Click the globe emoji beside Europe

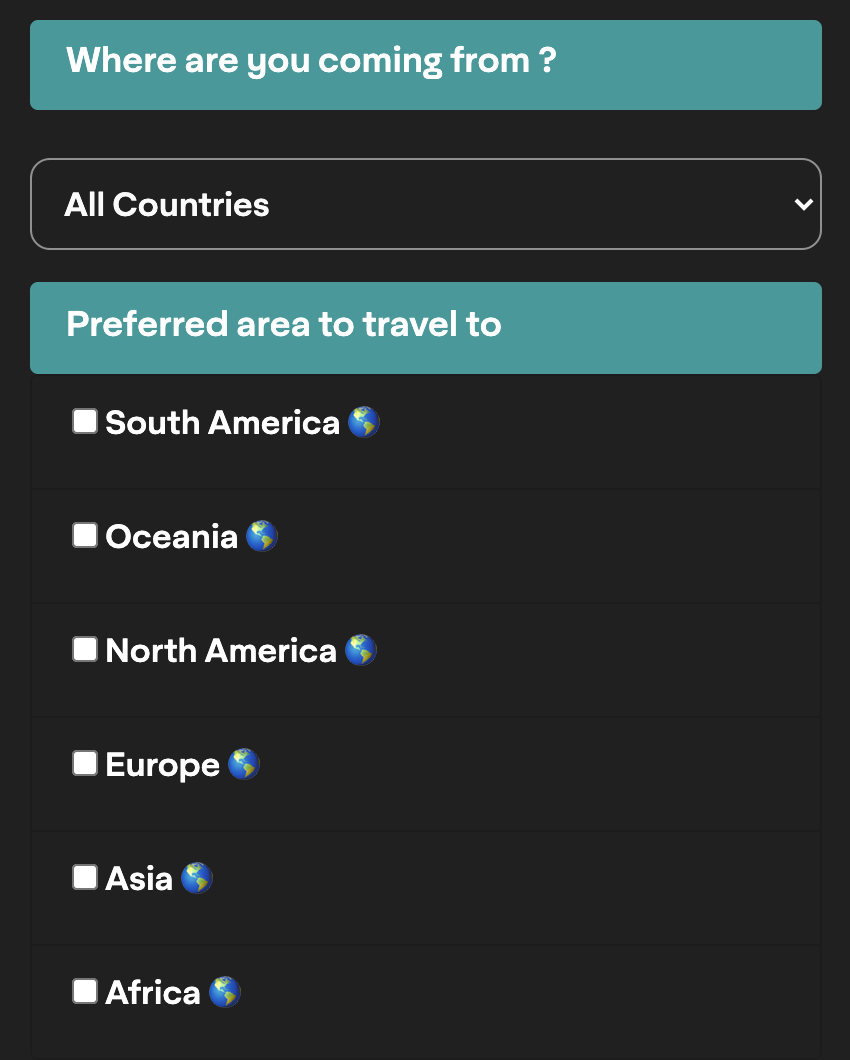pyautogui.click(x=243, y=765)
